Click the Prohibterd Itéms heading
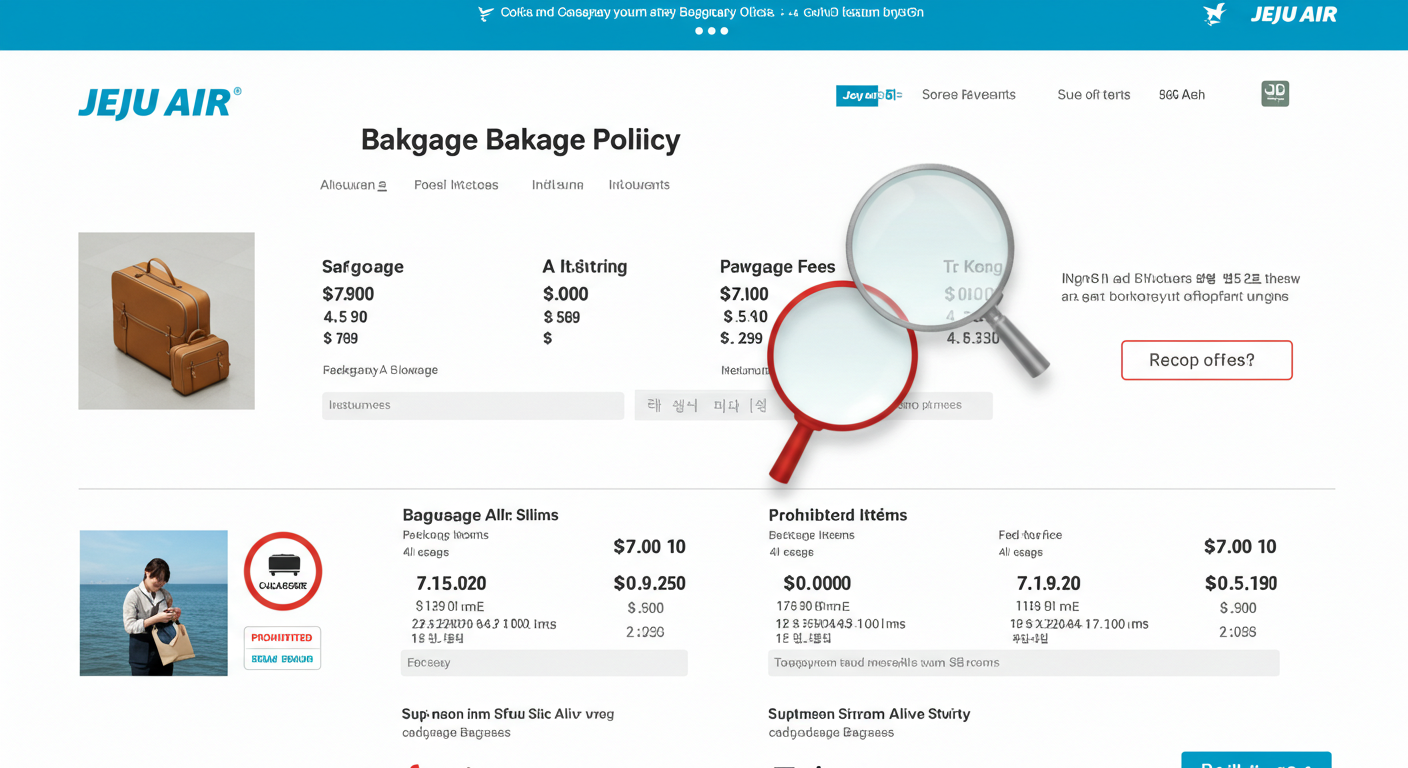The height and width of the screenshot is (768, 1408). [x=837, y=515]
